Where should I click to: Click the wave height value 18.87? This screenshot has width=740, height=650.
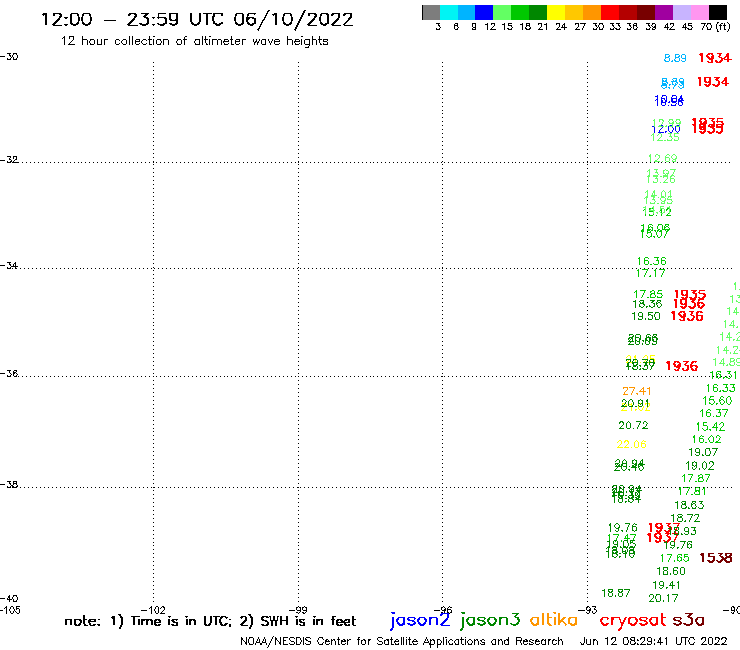tap(616, 593)
